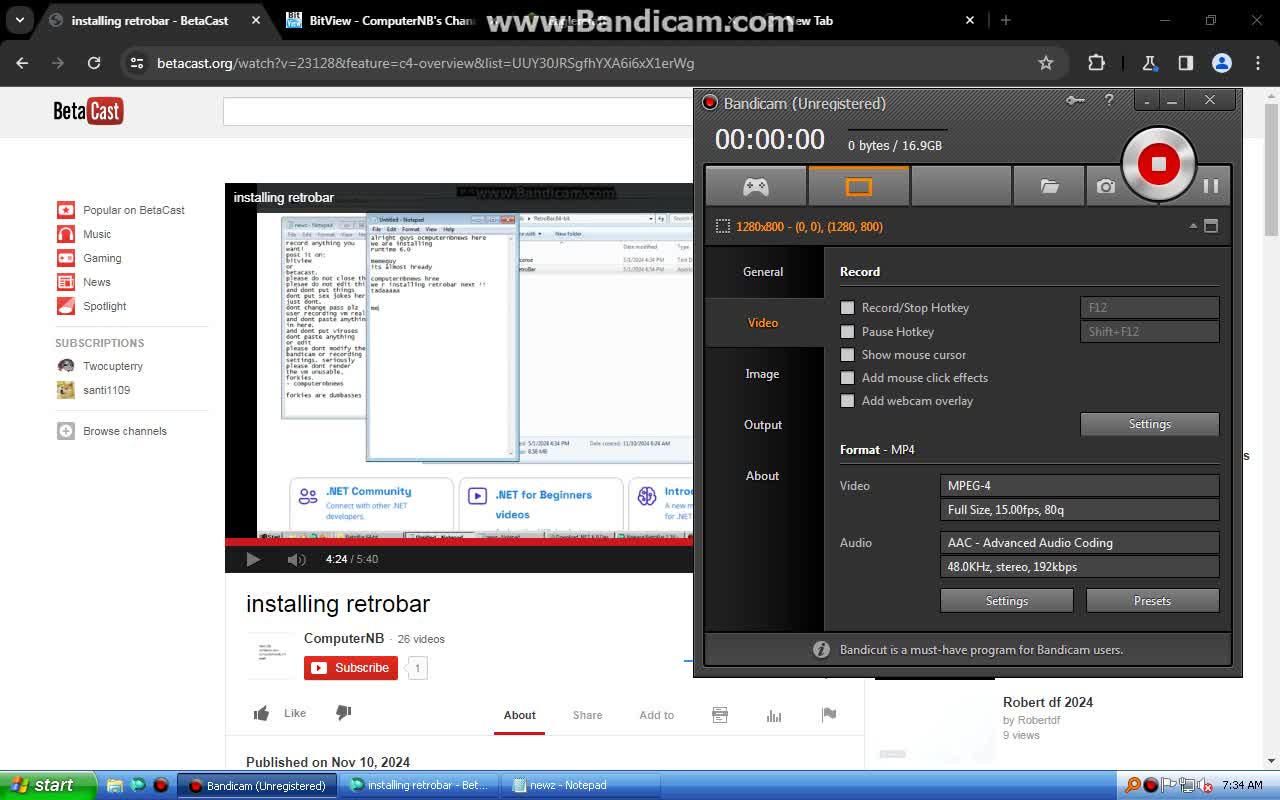The image size is (1280, 800).
Task: Click Bandicam screenshot camera icon
Action: tap(1105, 186)
